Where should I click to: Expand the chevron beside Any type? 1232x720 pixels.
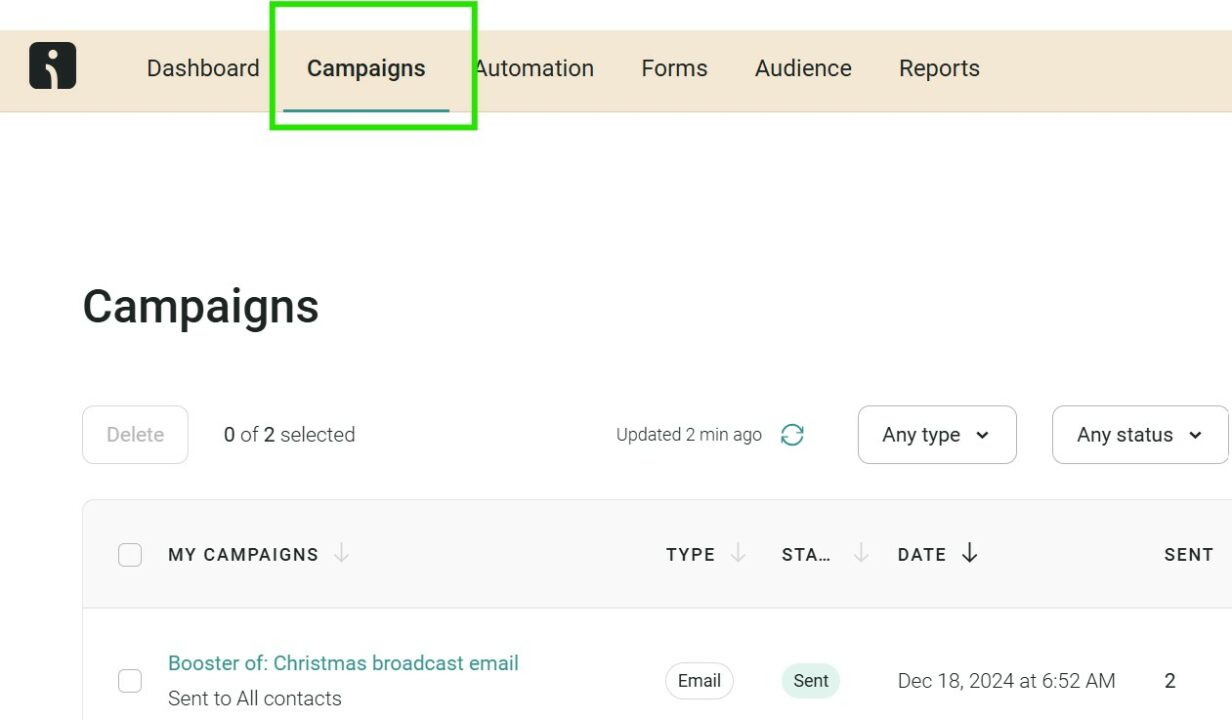click(984, 435)
